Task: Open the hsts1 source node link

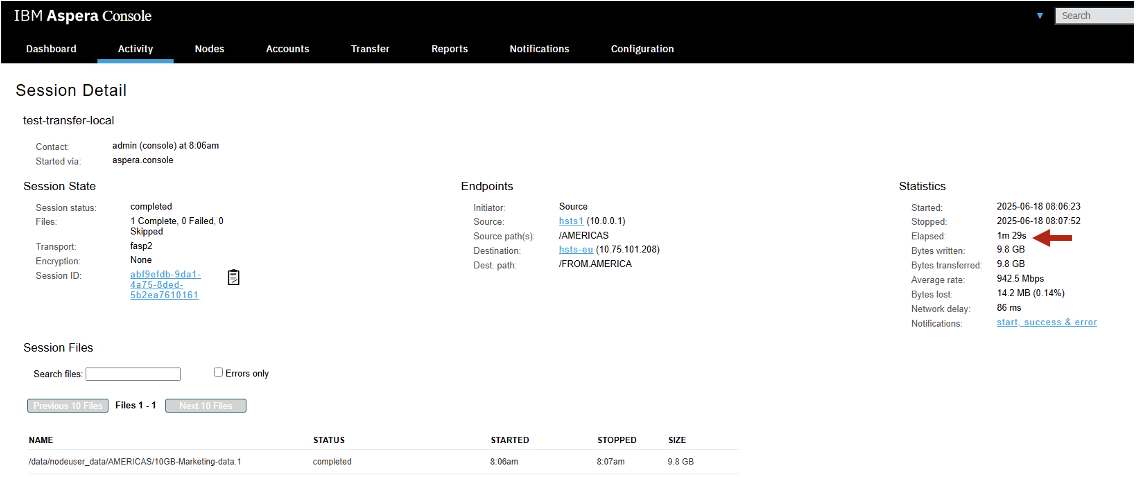Action: (x=572, y=221)
